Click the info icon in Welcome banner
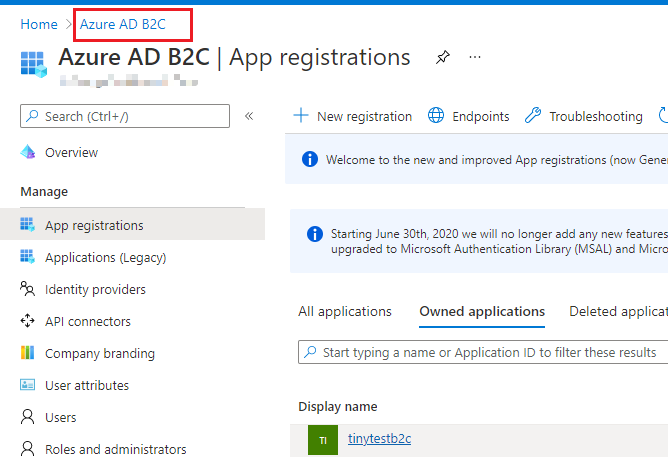The image size is (668, 458). click(x=310, y=159)
